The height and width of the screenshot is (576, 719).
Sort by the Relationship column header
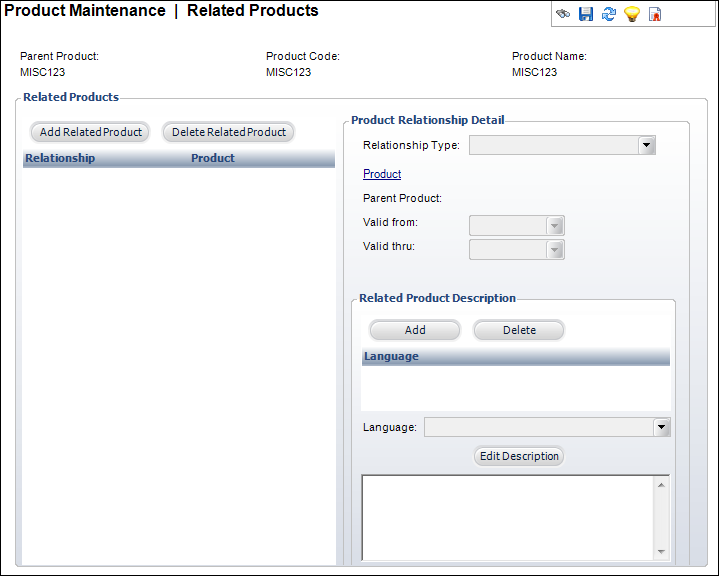[60, 158]
